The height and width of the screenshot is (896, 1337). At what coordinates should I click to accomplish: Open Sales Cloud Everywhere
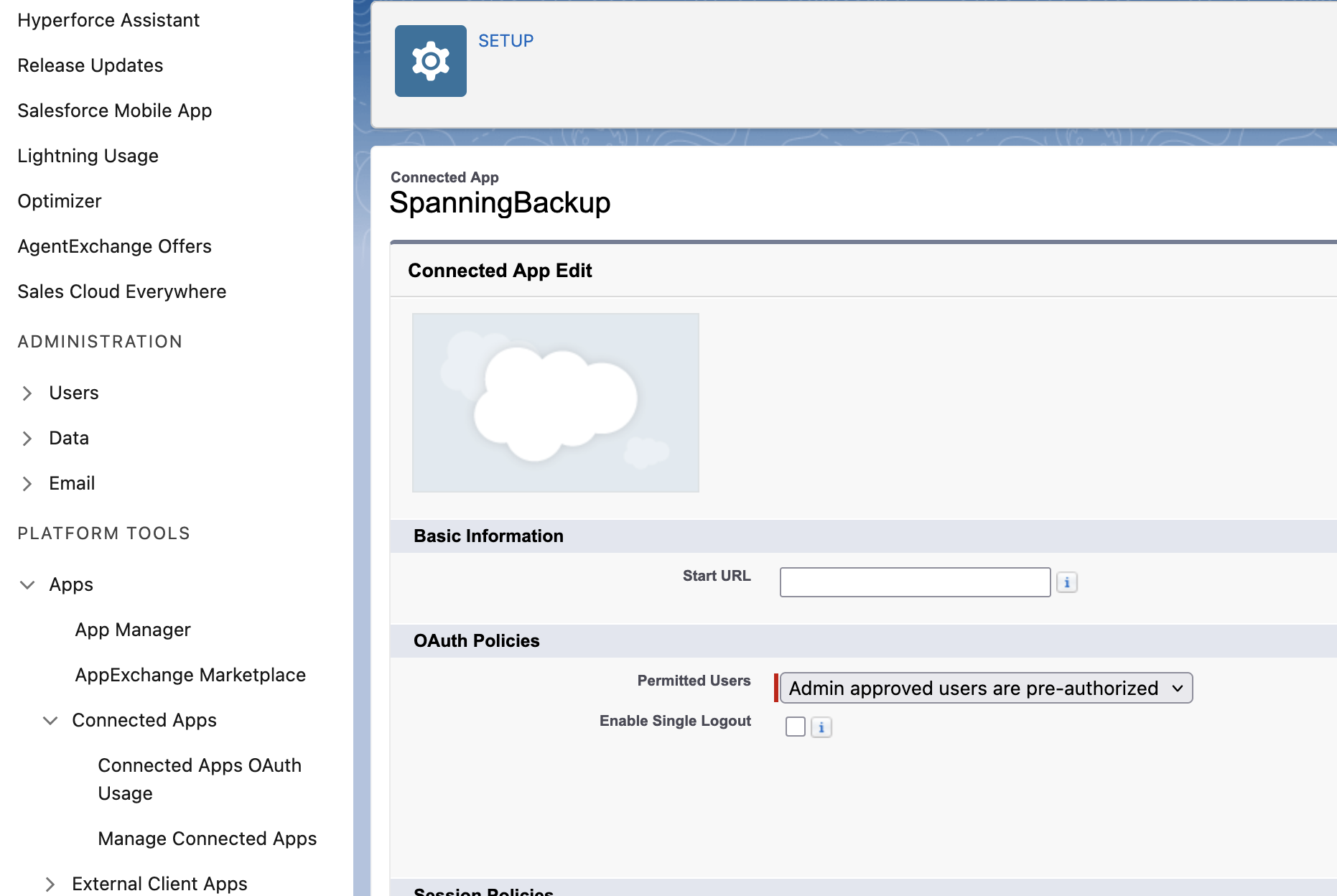coord(122,291)
